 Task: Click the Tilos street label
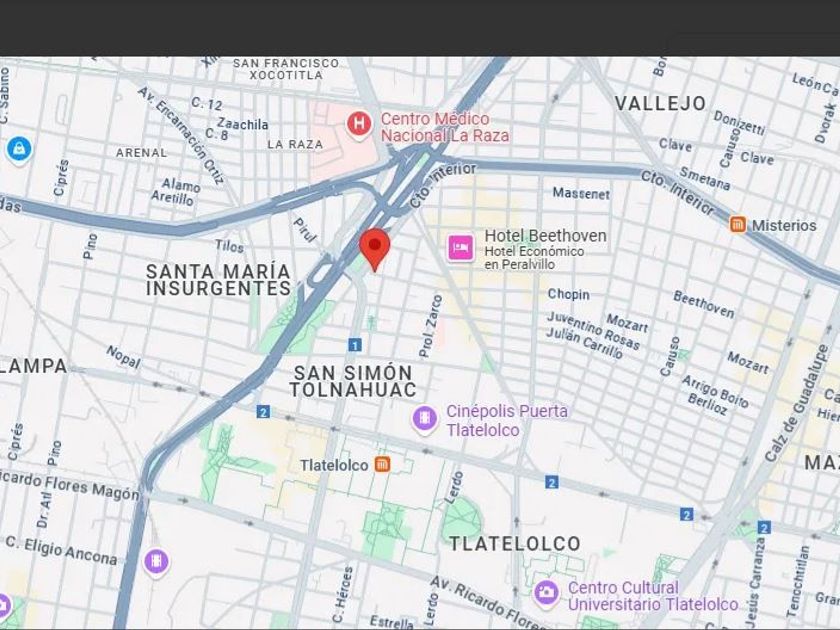229,246
